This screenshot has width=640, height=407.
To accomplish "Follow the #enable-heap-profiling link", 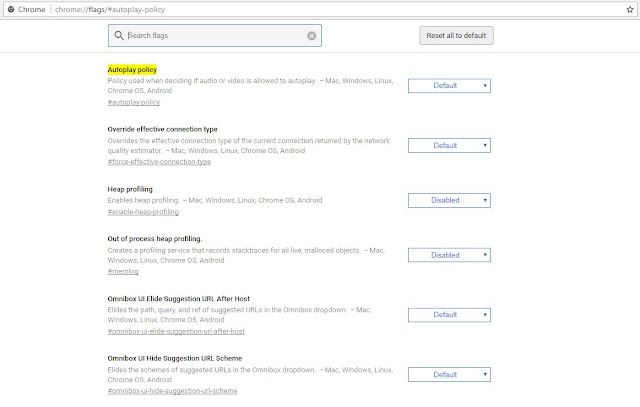I will tap(143, 212).
